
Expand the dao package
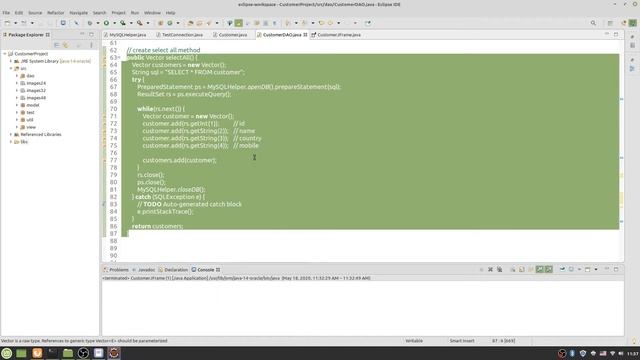point(17,76)
